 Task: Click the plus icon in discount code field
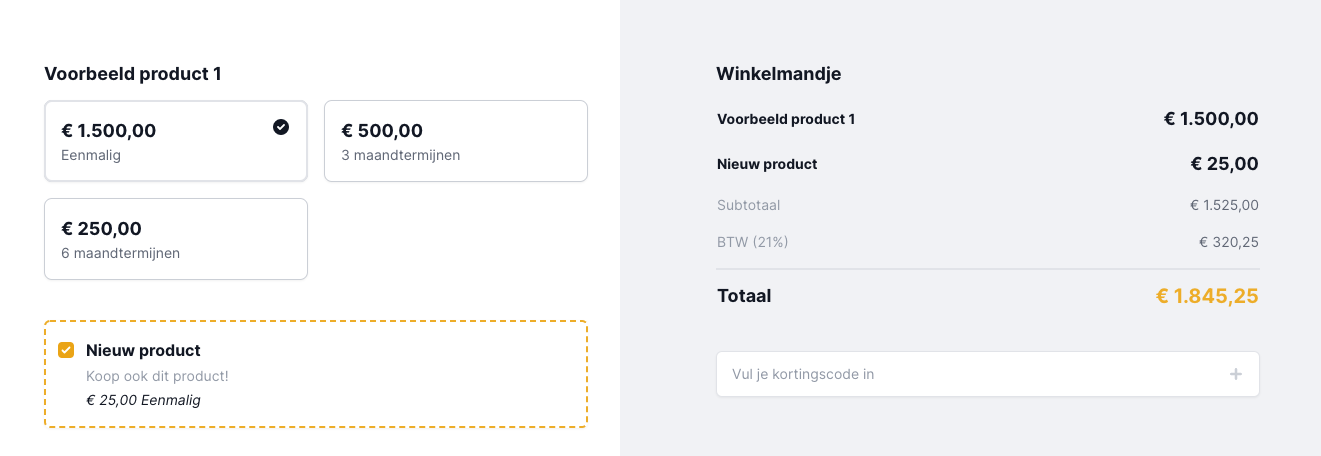pyautogui.click(x=1236, y=374)
